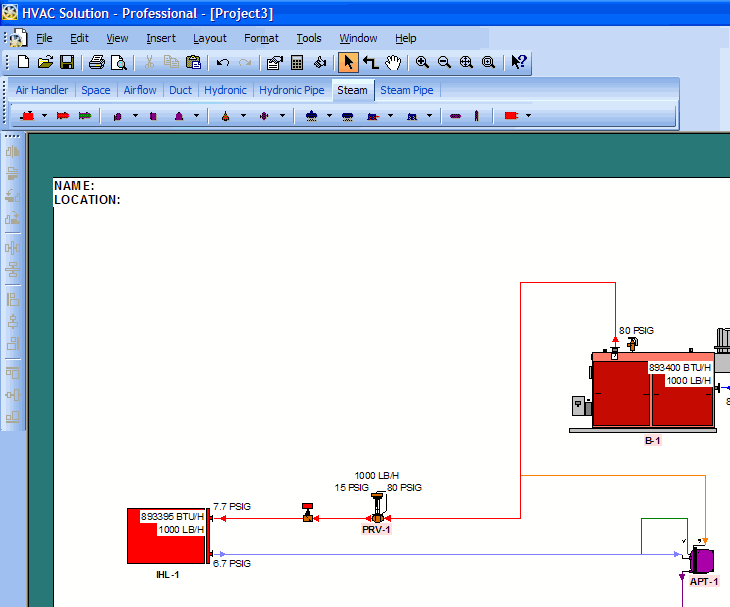Insert the purple valve component
This screenshot has width=730, height=607.
264,116
